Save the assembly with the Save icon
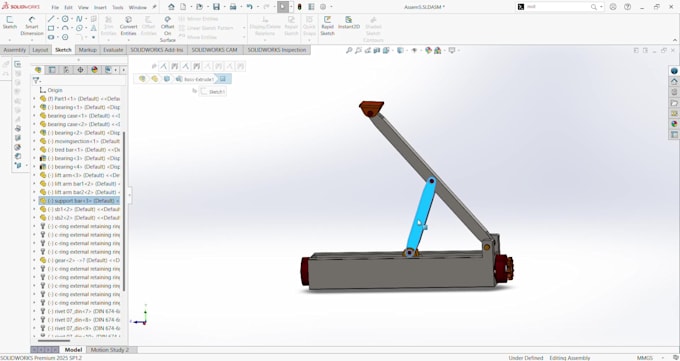 pyautogui.click(x=216, y=7)
